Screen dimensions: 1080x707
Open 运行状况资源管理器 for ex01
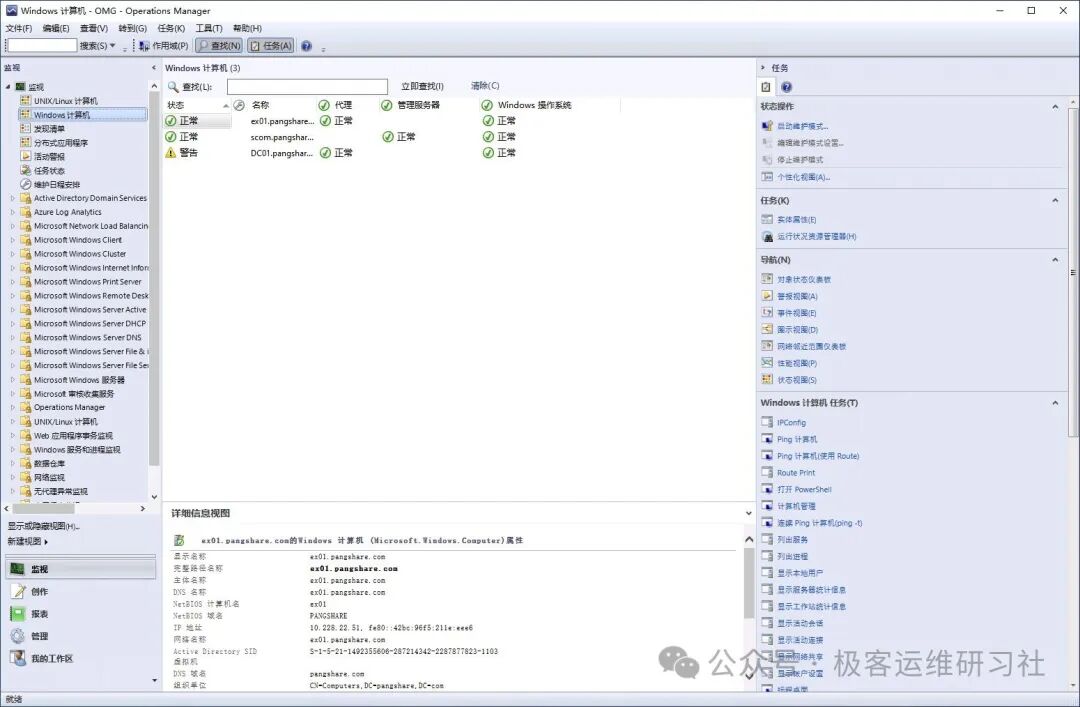816,237
